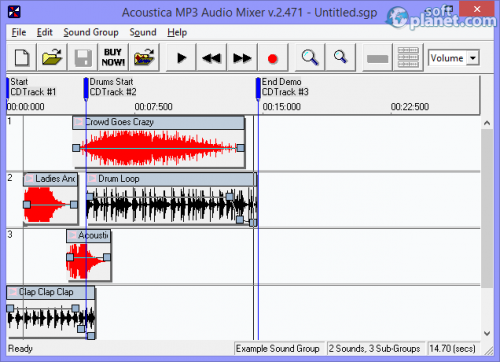500x362 pixels.
Task: Click track number 2 label
Action: point(10,178)
